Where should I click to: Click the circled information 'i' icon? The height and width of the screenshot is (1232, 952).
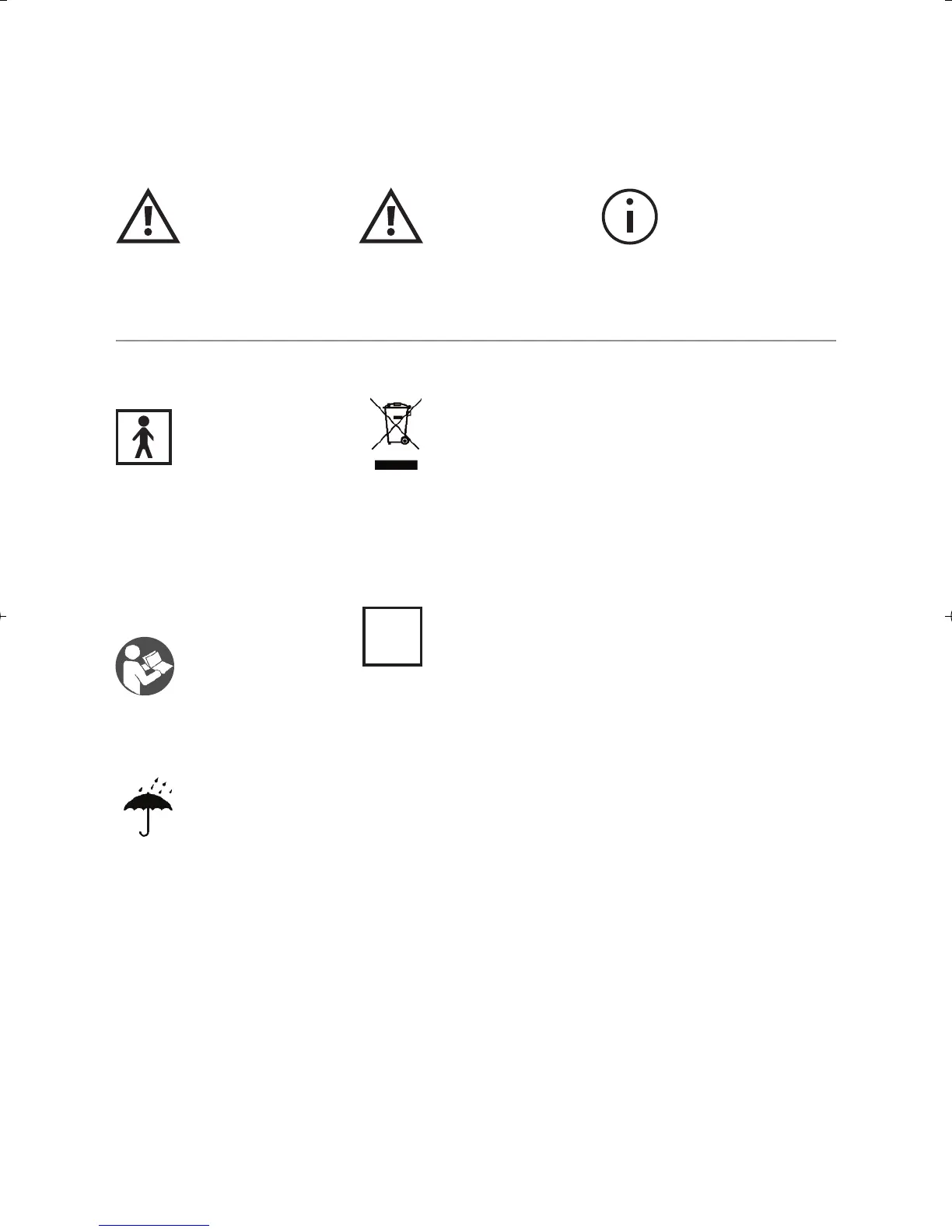point(630,217)
